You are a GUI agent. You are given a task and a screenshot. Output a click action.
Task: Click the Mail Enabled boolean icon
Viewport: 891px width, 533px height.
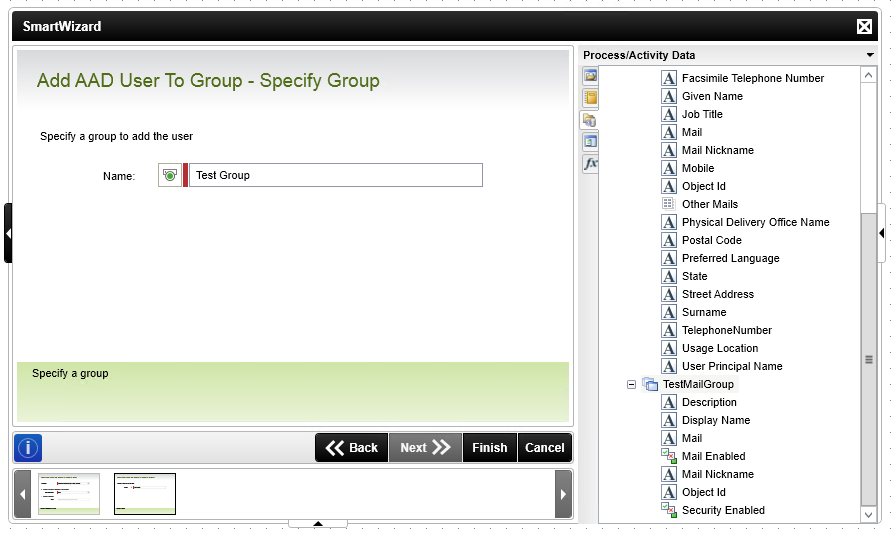pos(669,456)
